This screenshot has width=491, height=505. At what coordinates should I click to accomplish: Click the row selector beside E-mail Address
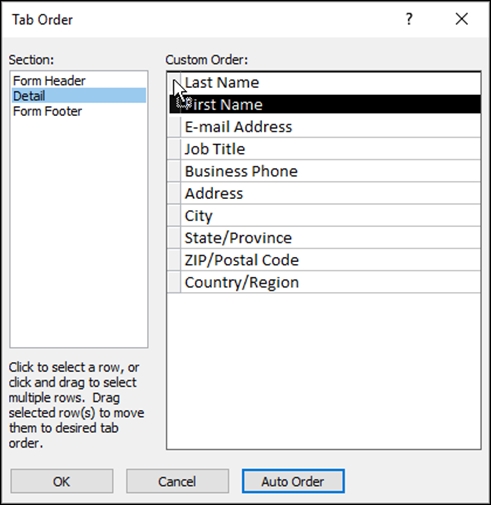click(174, 127)
